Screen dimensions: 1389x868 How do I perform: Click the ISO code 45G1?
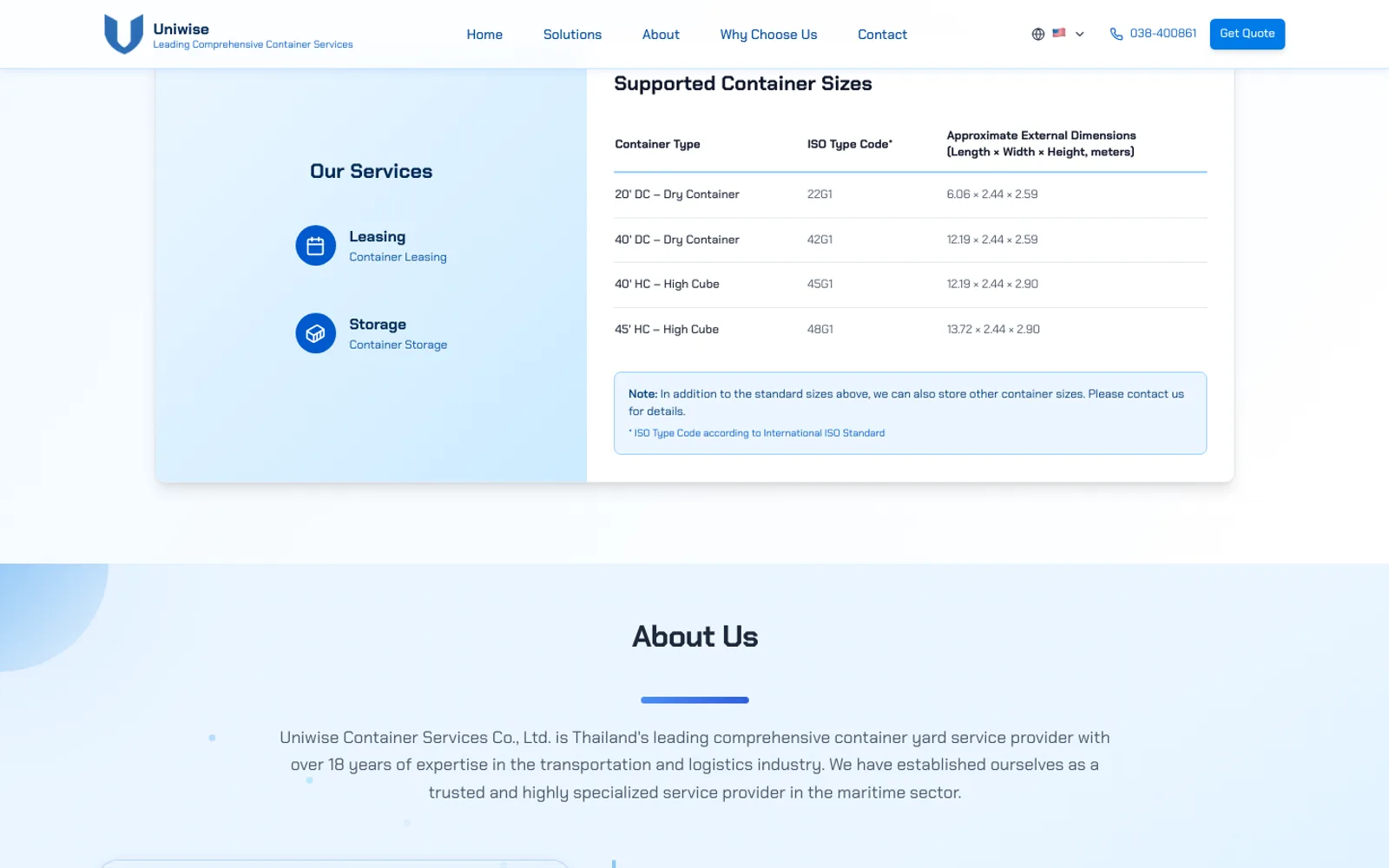820,284
